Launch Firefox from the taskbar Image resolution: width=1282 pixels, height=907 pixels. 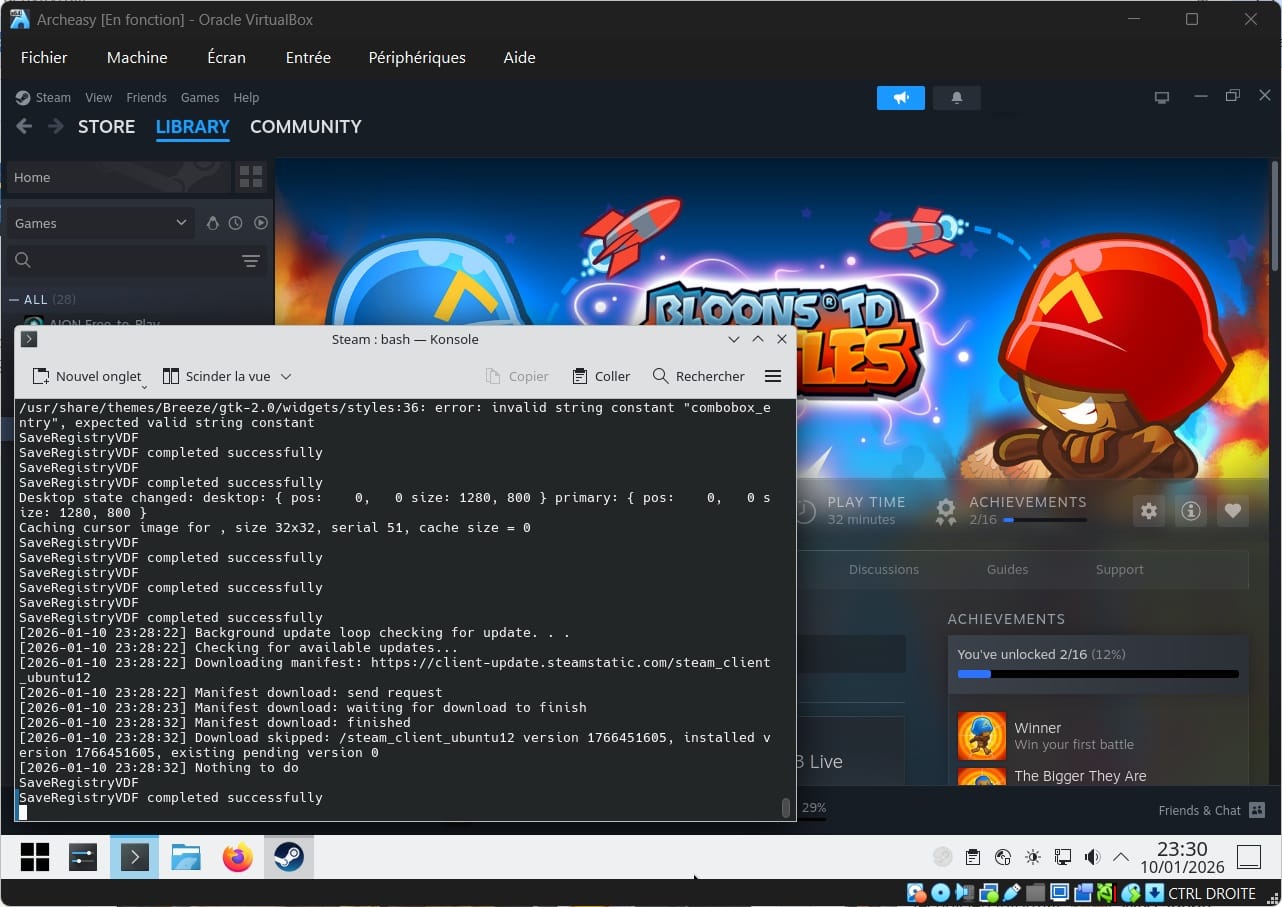(x=237, y=857)
